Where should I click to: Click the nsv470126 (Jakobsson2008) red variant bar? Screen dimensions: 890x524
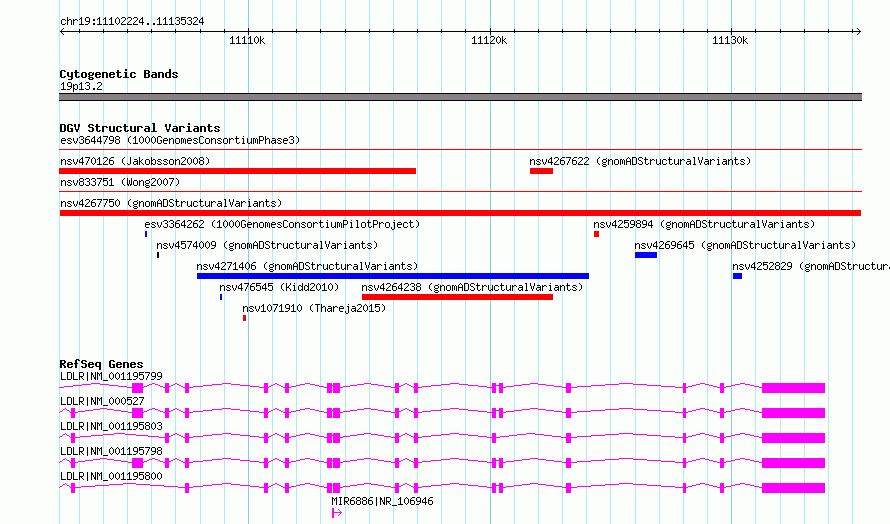click(237, 171)
